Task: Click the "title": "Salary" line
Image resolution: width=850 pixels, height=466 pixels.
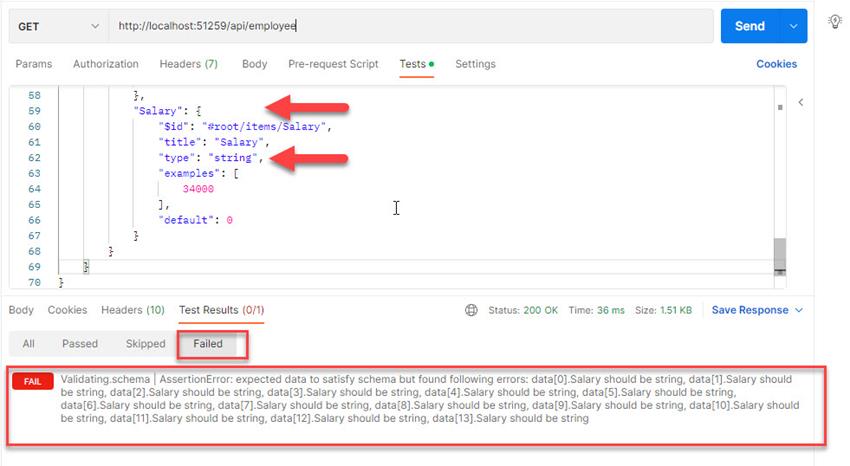Action: [x=214, y=142]
